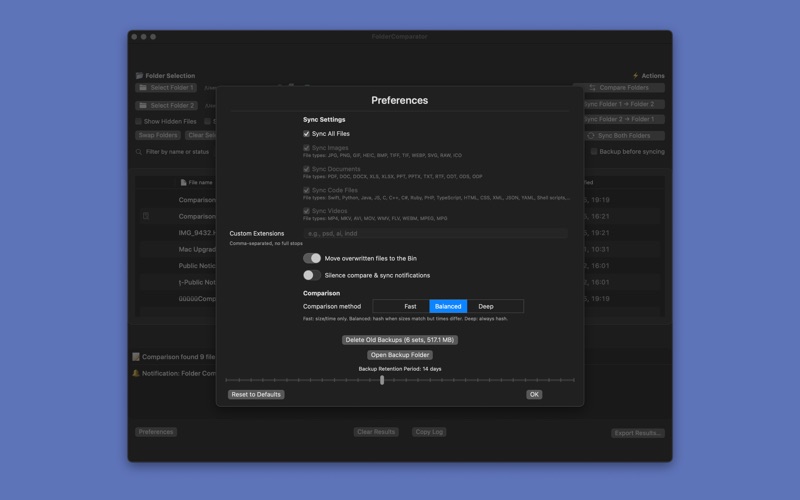800x500 pixels.
Task: Click the circular arrows icon on Sync Both Folders
Action: click(x=591, y=136)
